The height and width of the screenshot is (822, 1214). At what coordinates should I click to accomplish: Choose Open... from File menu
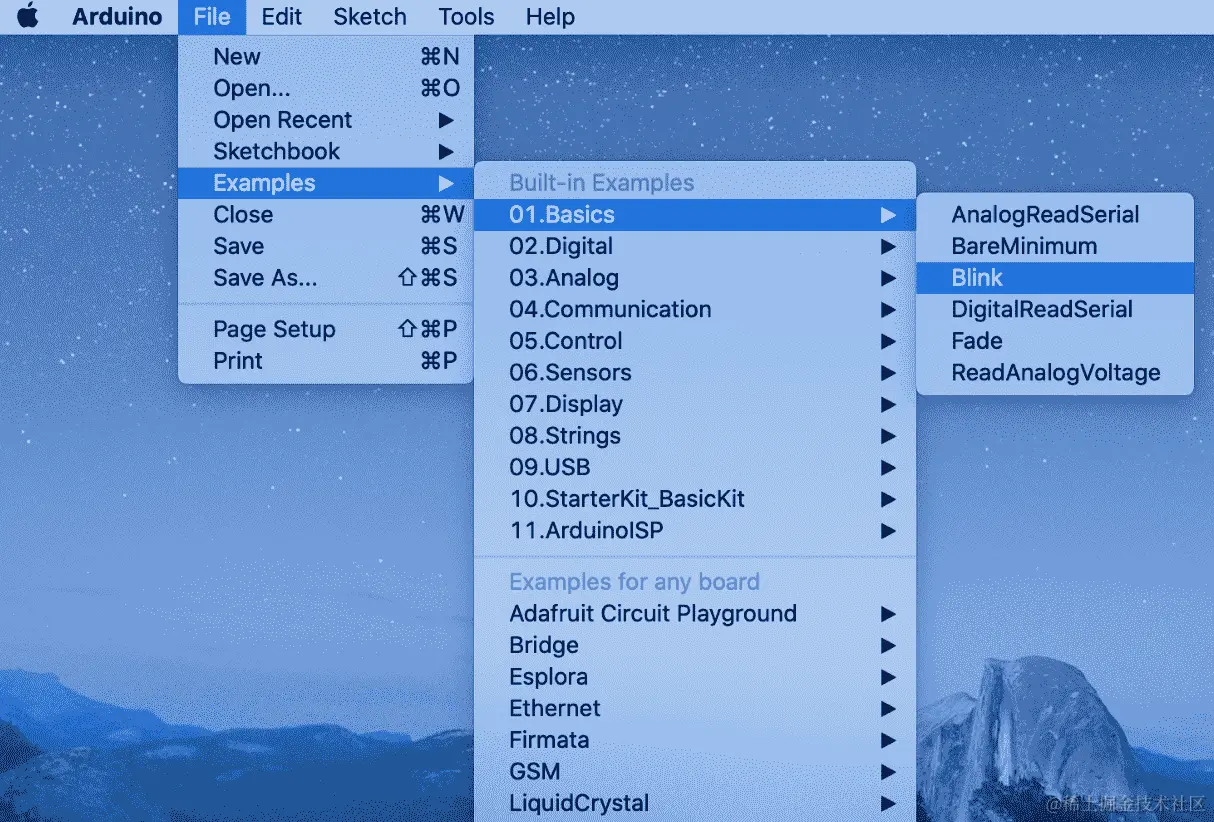(x=326, y=88)
